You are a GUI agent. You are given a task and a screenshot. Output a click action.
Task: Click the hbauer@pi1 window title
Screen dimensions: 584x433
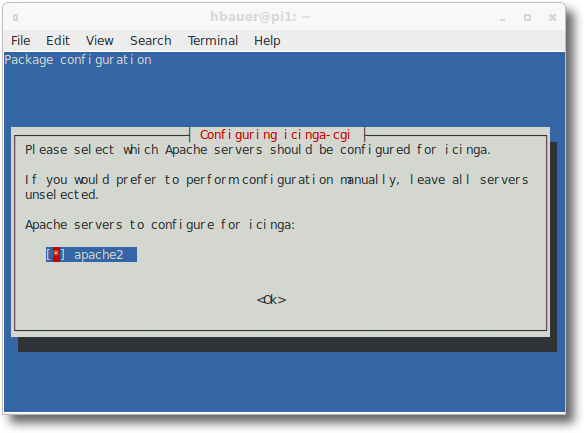click(260, 17)
